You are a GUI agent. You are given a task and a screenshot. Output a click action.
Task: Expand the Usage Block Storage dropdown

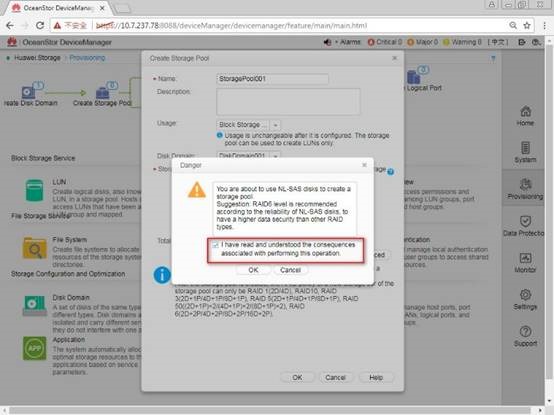276,125
